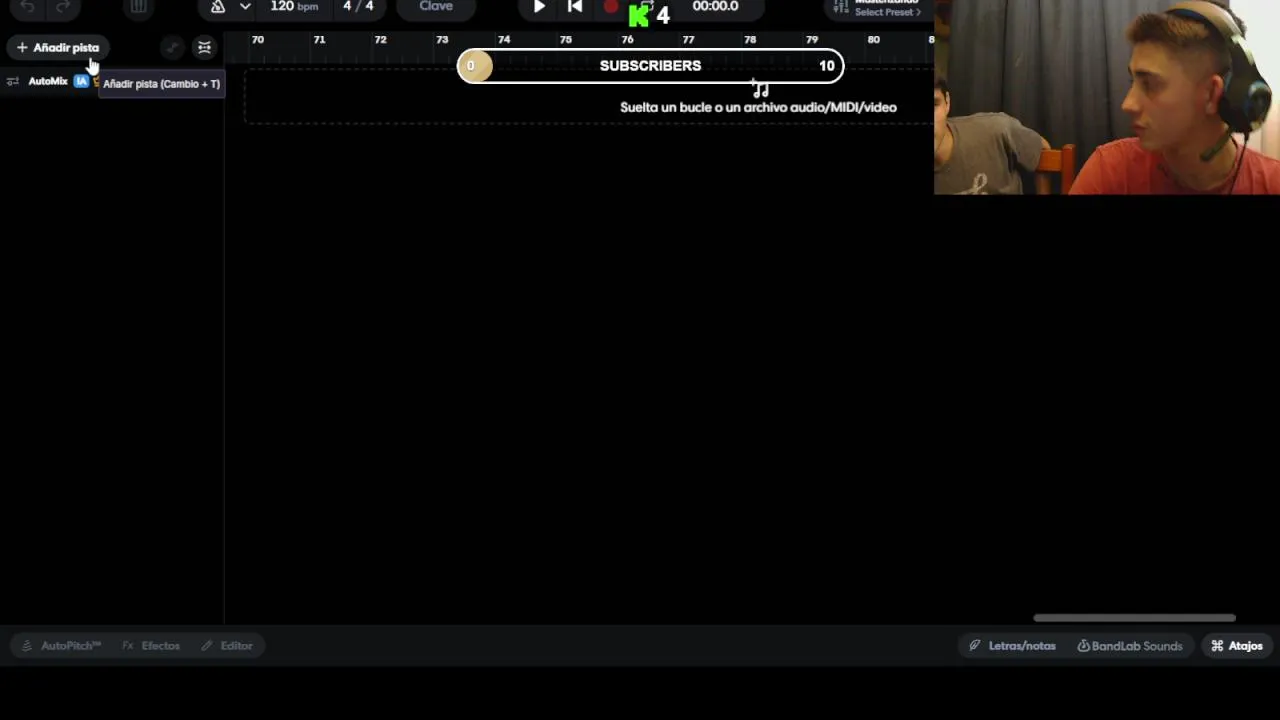Open the Letras/notas panel
Image resolution: width=1280 pixels, height=720 pixels.
[x=1012, y=646]
